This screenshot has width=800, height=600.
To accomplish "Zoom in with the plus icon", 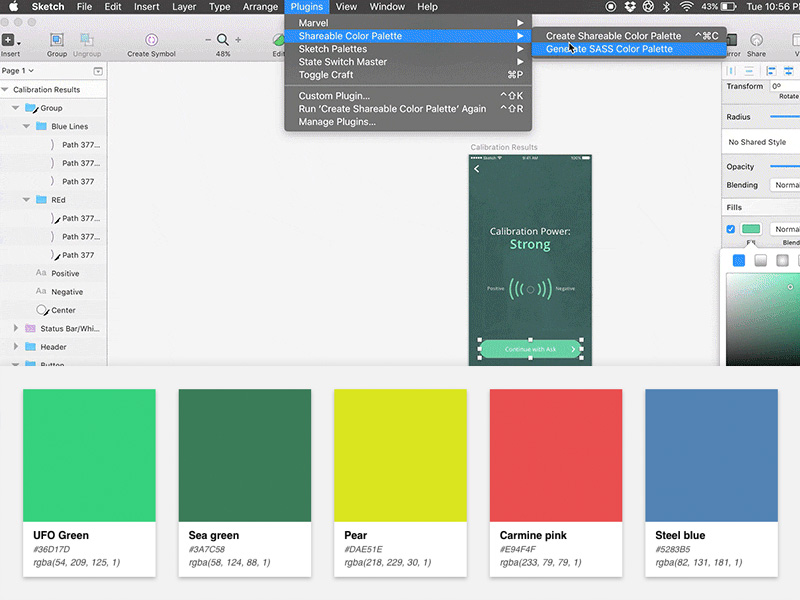I will 238,39.
